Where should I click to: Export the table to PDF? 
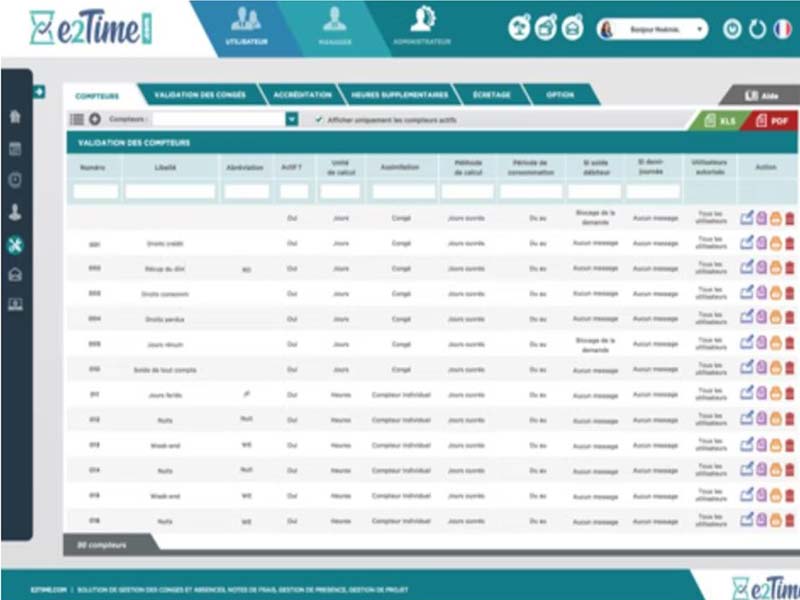[x=772, y=121]
